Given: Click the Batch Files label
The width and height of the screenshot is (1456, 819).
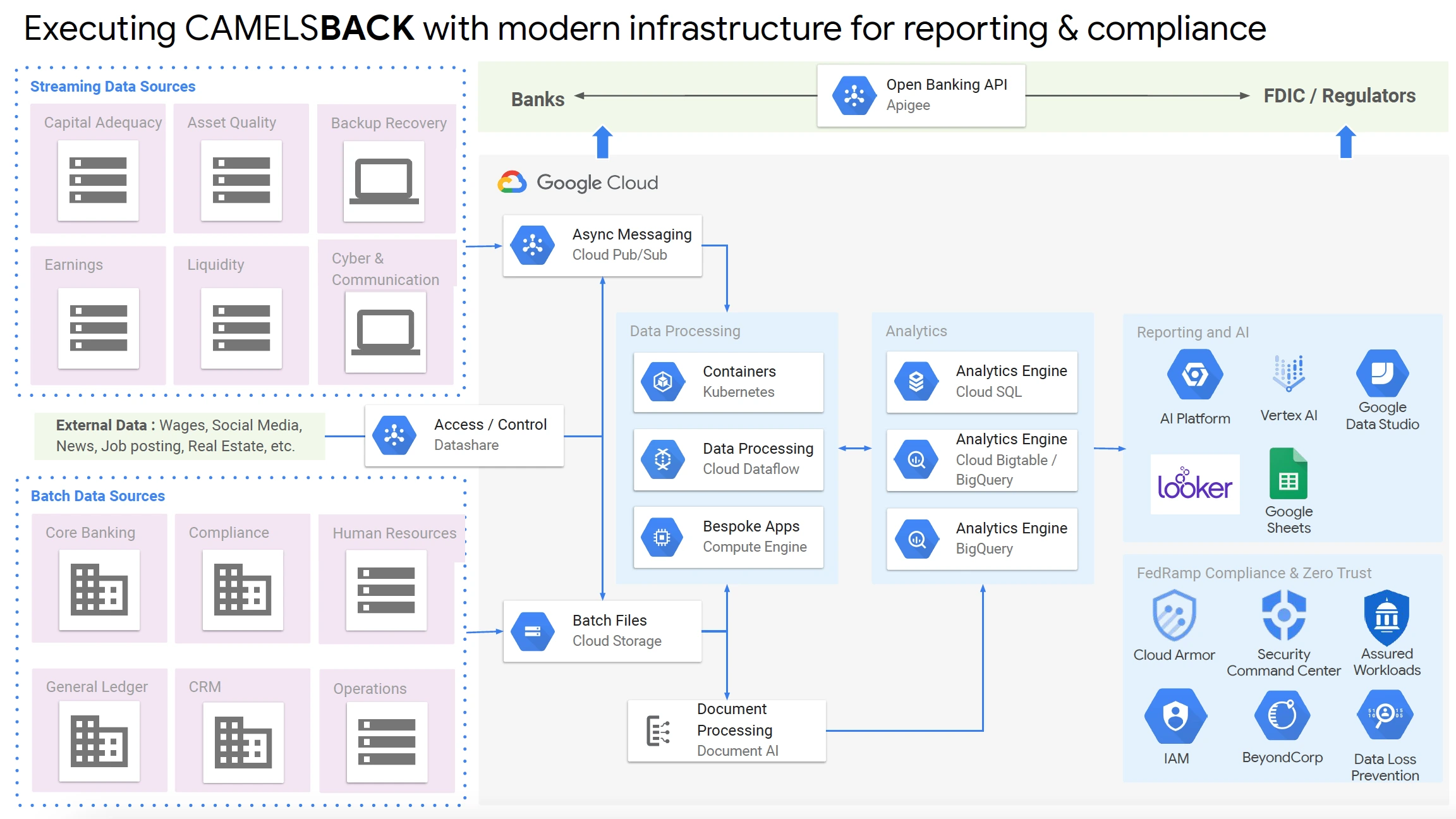Looking at the screenshot, I should click(610, 621).
